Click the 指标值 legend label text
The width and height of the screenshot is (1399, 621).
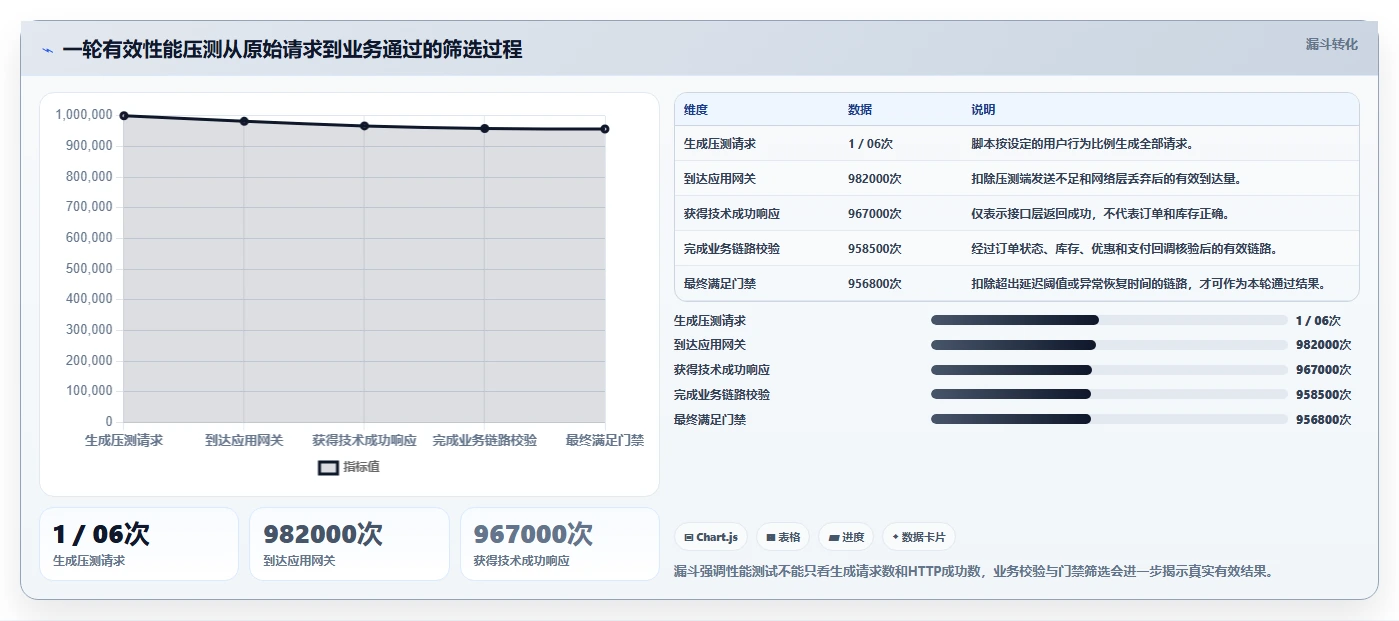point(361,467)
